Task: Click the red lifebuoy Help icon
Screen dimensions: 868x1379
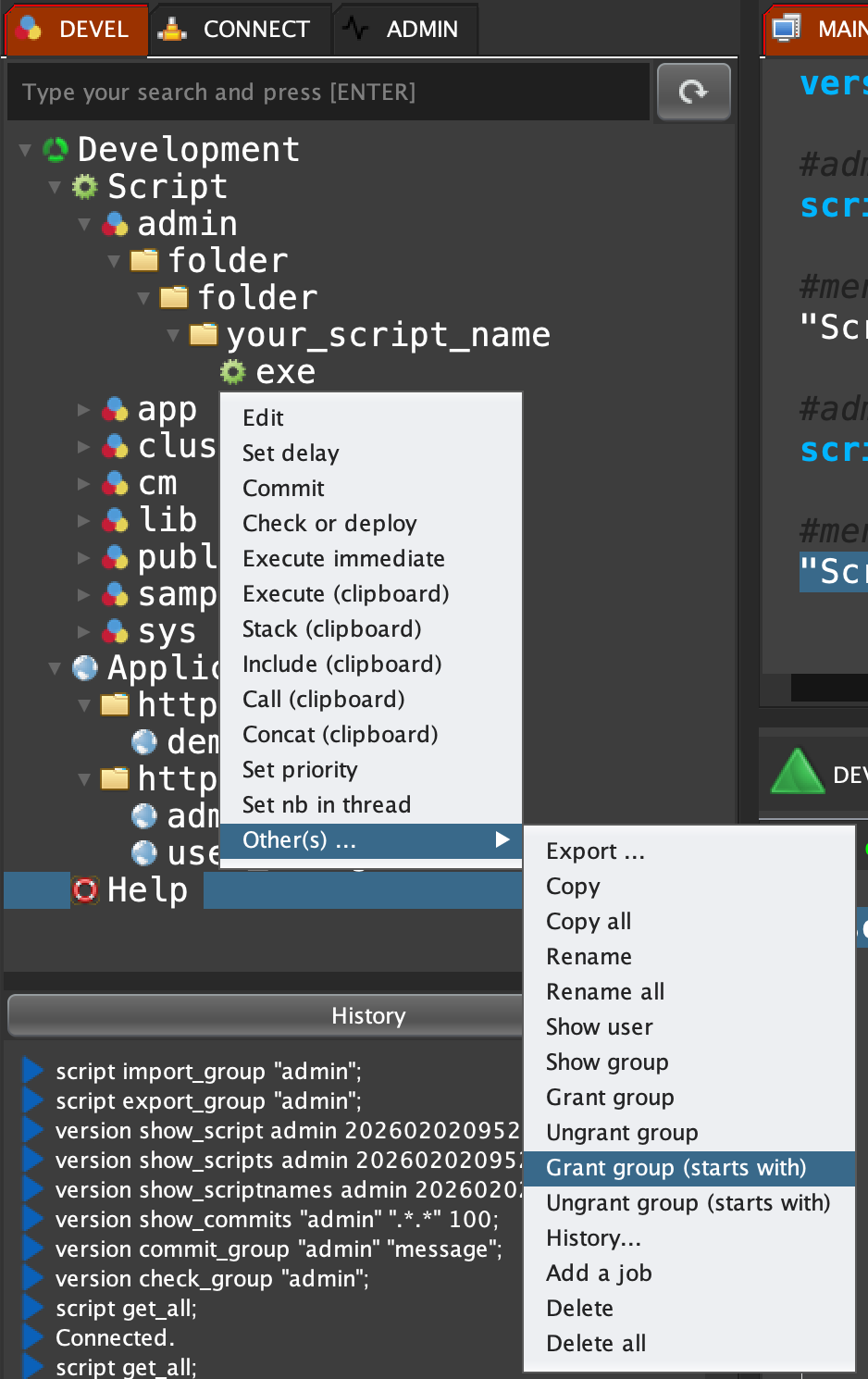Action: pyautogui.click(x=85, y=890)
